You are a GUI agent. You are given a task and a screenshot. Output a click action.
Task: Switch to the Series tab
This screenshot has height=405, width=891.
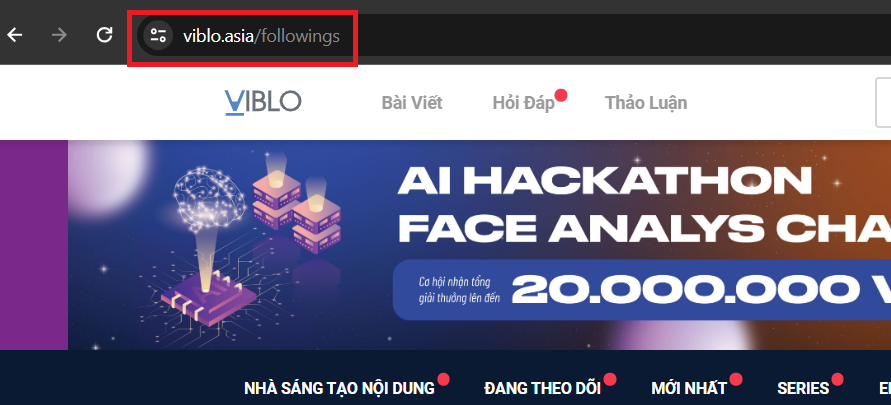(803, 389)
